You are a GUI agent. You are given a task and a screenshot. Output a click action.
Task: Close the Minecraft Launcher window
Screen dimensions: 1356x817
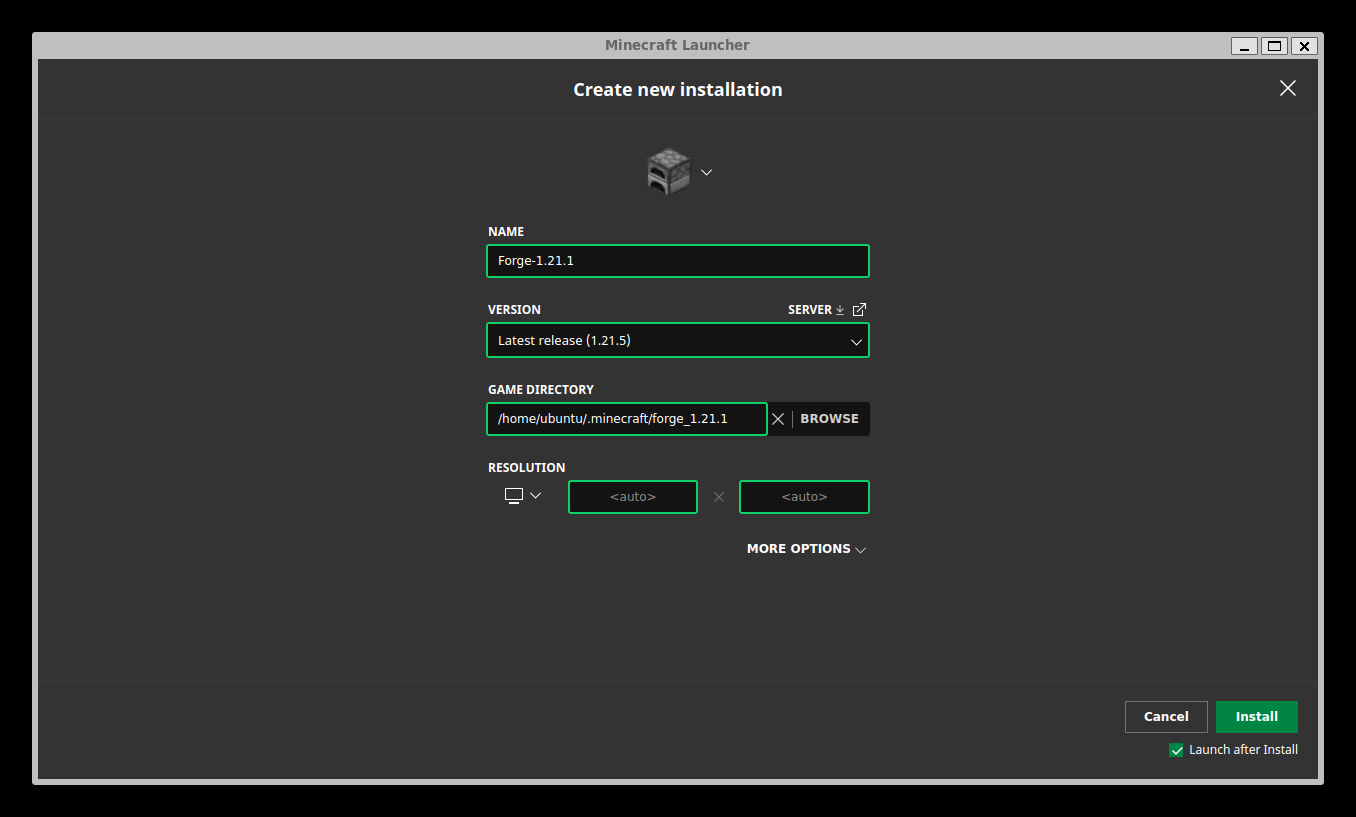1304,46
